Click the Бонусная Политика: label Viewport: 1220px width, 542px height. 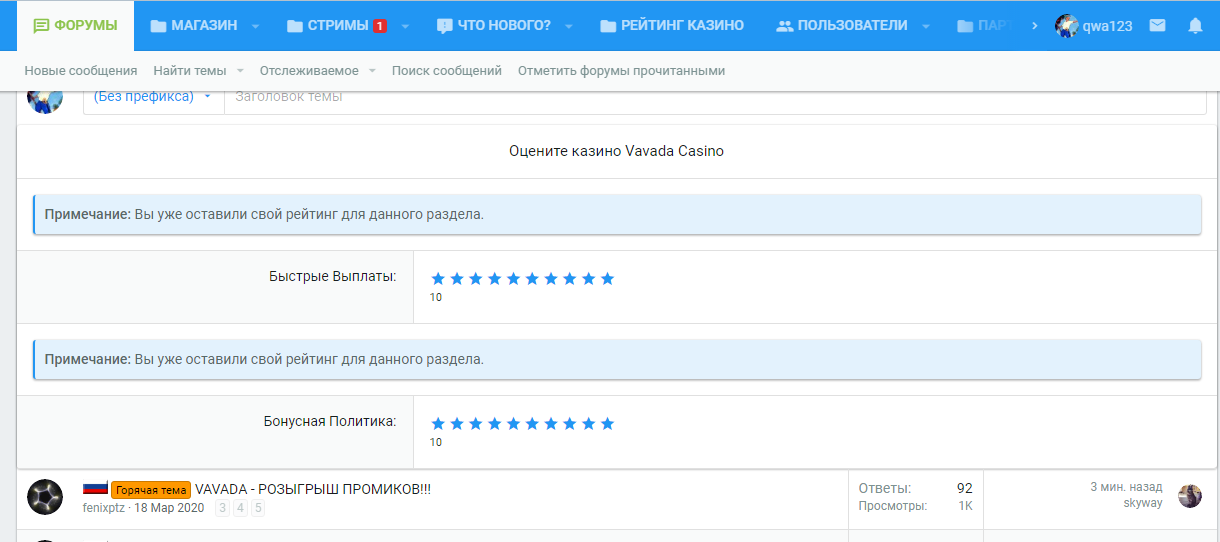pyautogui.click(x=330, y=421)
